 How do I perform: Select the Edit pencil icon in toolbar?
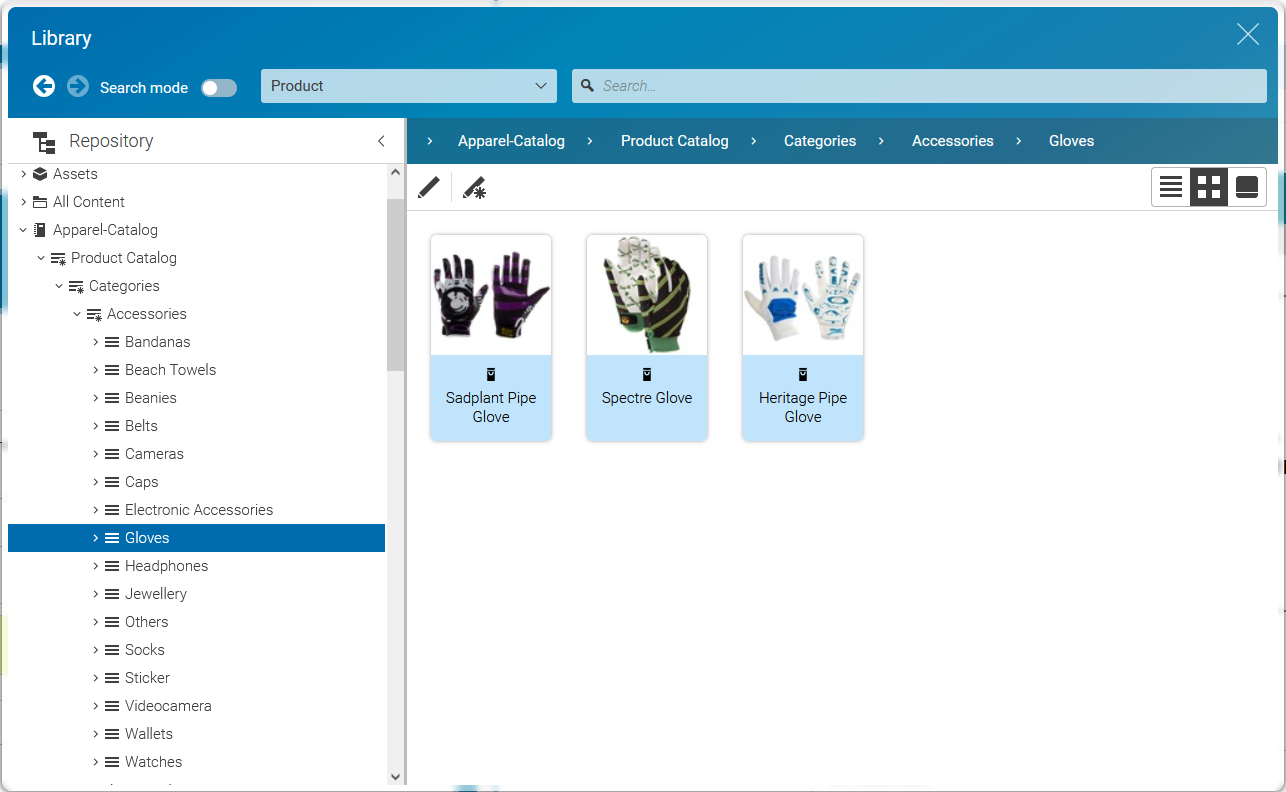coord(428,187)
